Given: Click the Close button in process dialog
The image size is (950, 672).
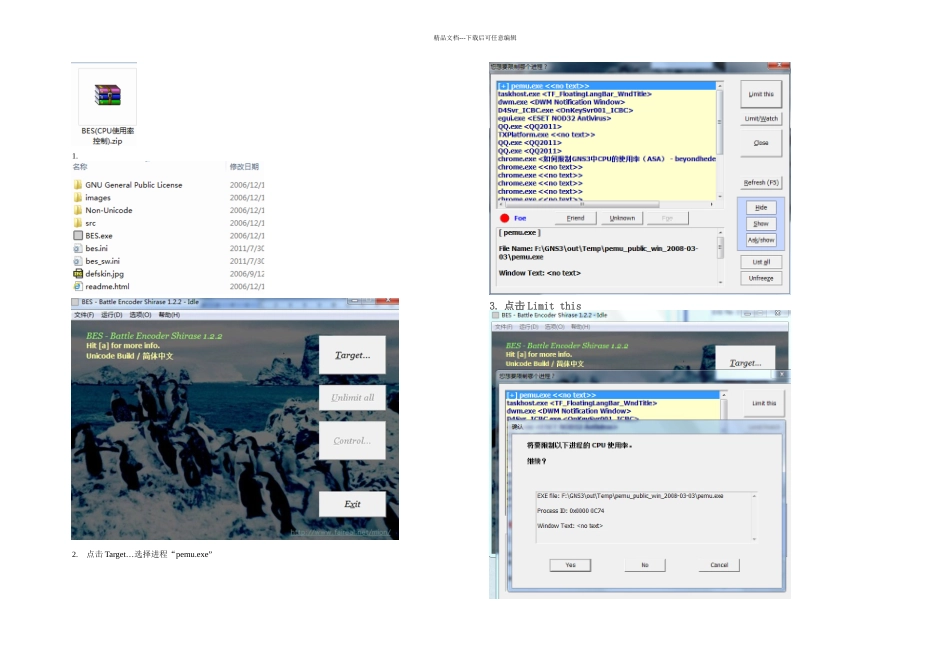Looking at the screenshot, I should 761,143.
